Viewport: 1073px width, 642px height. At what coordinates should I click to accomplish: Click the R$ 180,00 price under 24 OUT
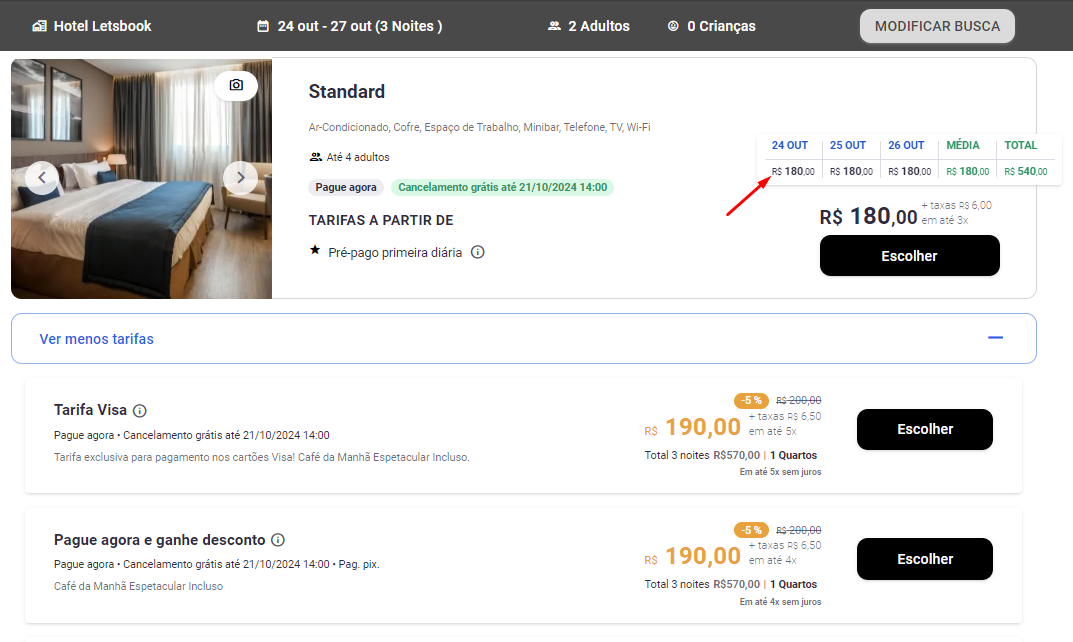click(793, 171)
